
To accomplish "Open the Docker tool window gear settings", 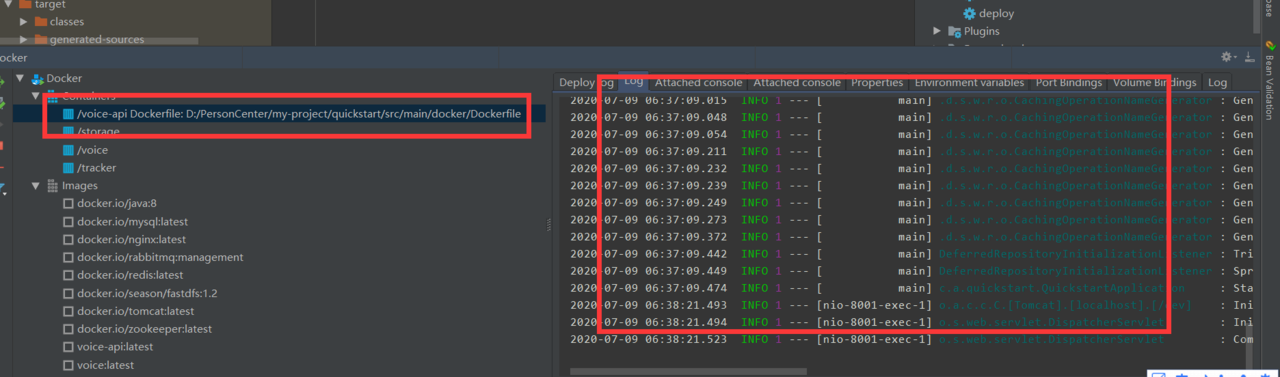I will [1228, 58].
